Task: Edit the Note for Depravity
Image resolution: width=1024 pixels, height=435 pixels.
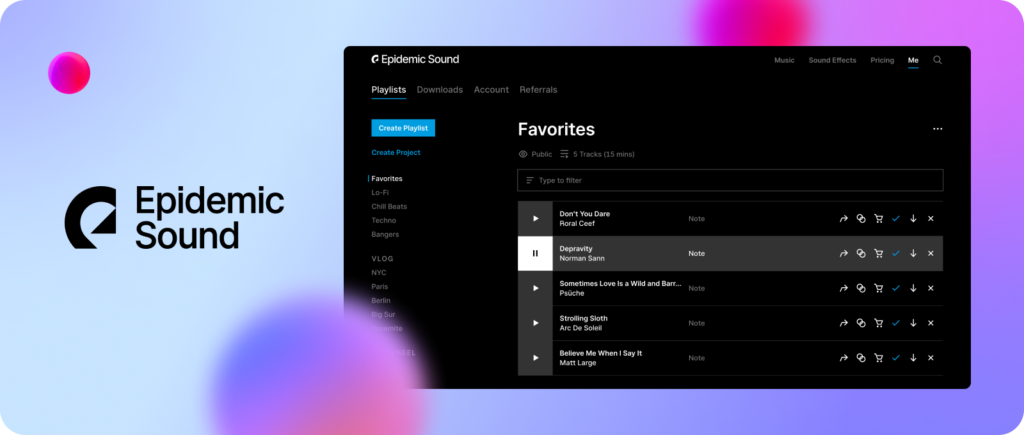Action: [697, 253]
